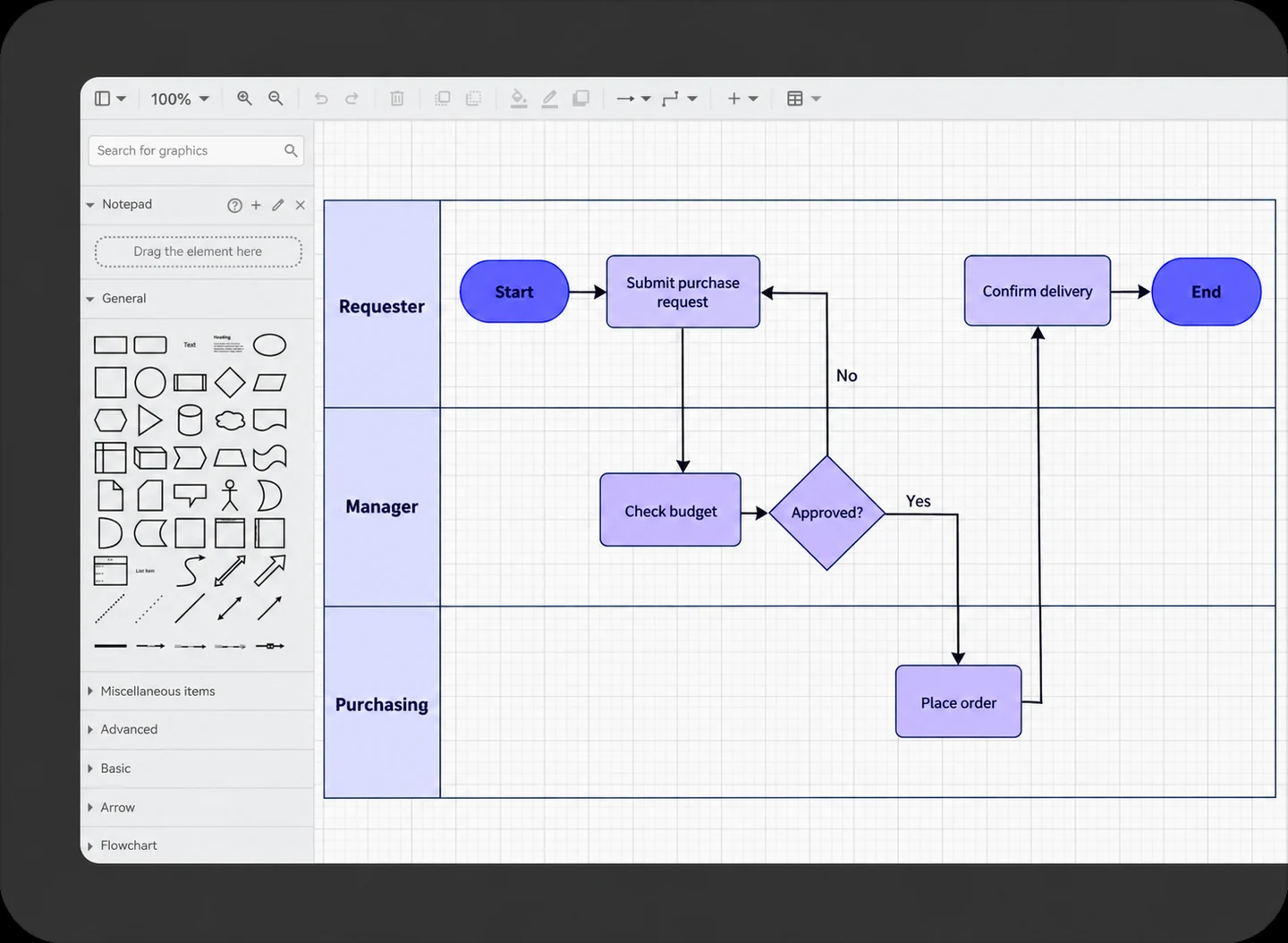The height and width of the screenshot is (943, 1288).
Task: Click the trash delete icon
Action: pos(397,98)
